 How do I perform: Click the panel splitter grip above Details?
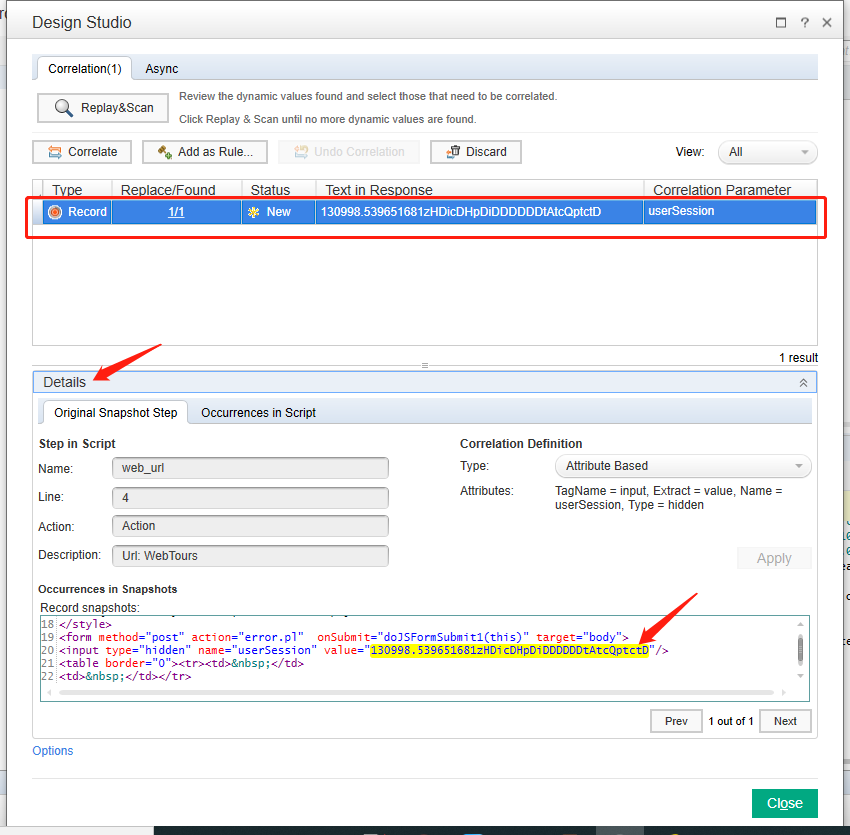pos(425,365)
